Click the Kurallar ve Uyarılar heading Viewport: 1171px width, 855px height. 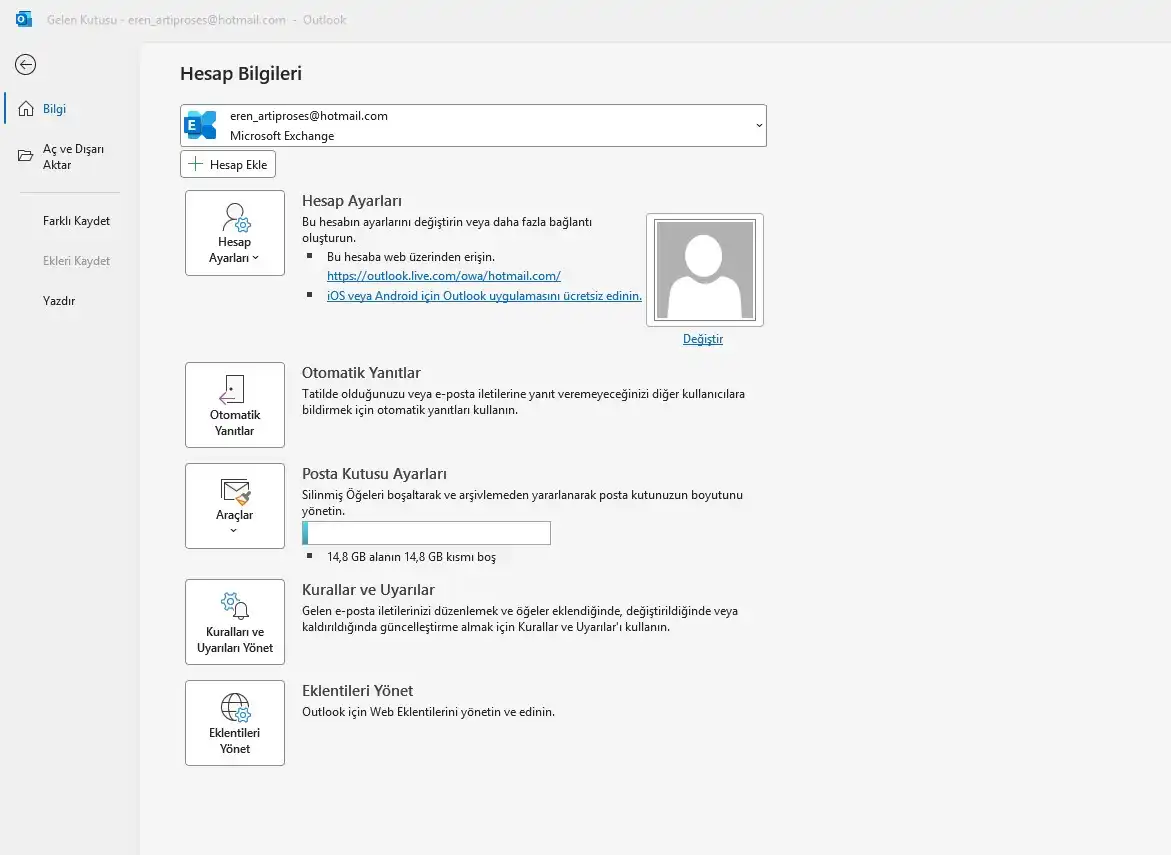point(368,590)
